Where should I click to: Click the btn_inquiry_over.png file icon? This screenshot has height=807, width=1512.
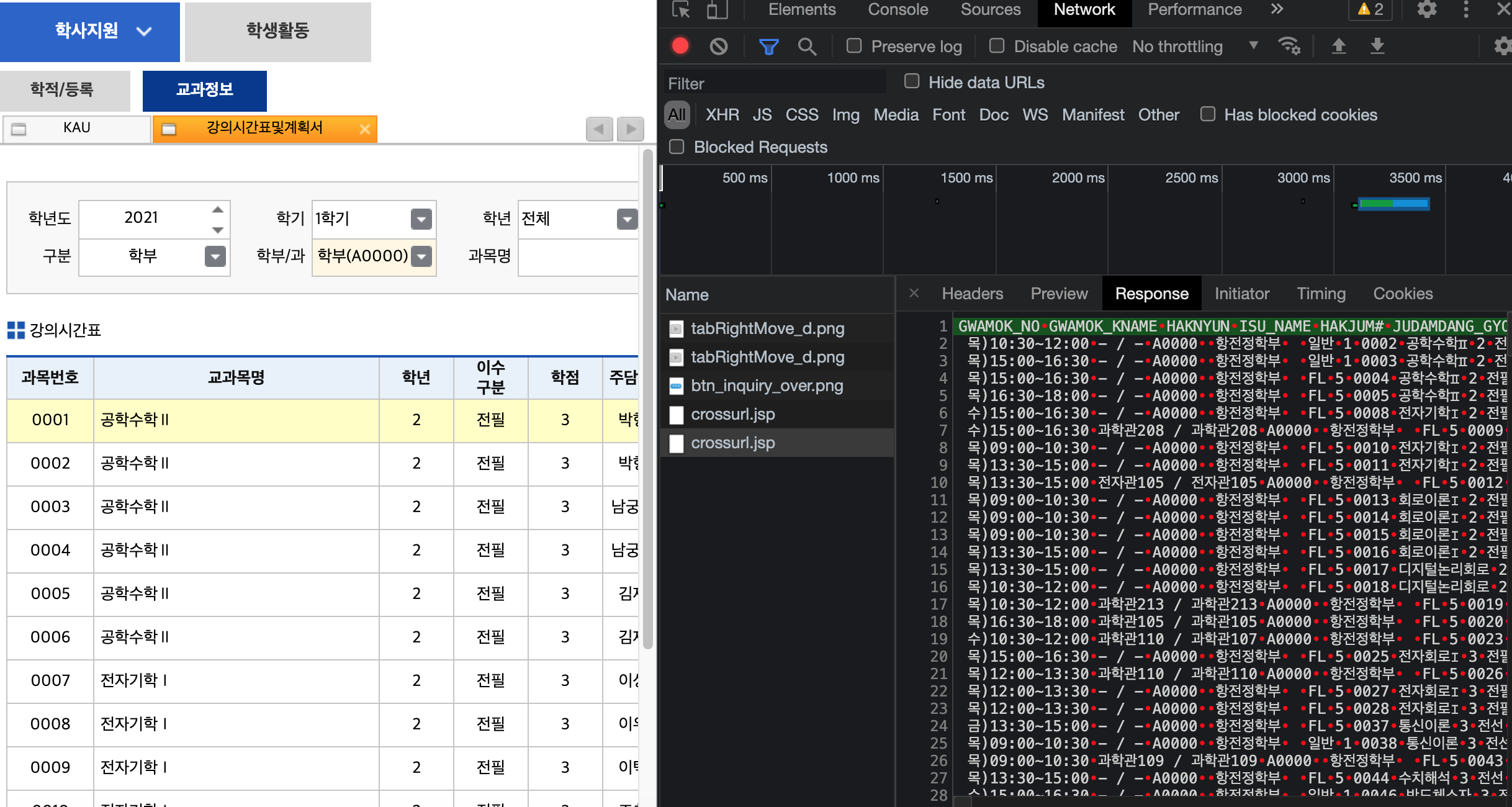tap(677, 386)
